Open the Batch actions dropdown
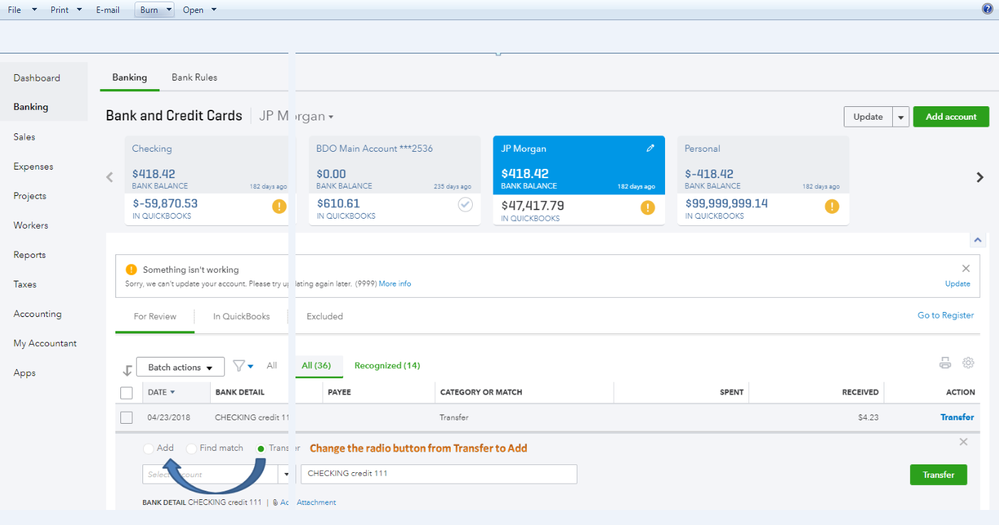 tap(180, 367)
